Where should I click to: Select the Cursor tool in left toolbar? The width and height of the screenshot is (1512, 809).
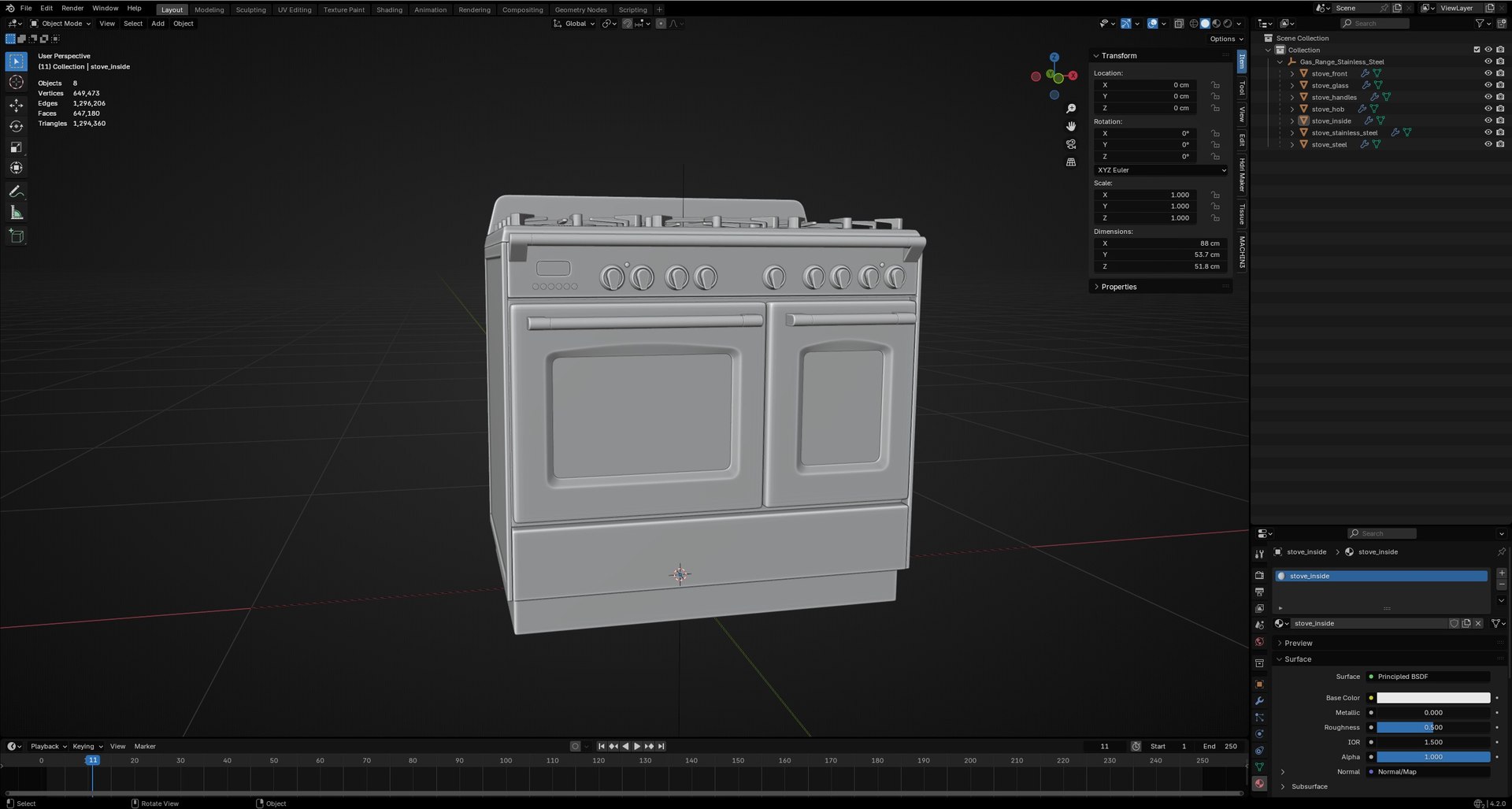[x=17, y=83]
